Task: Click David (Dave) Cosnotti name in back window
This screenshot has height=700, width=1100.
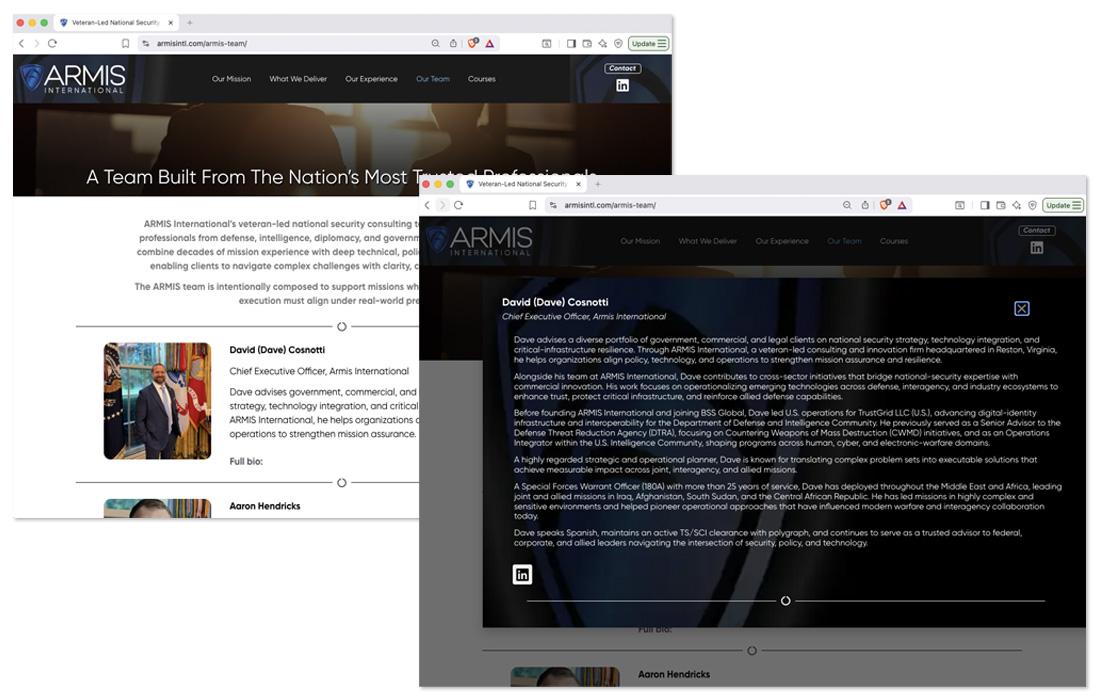Action: [x=277, y=350]
